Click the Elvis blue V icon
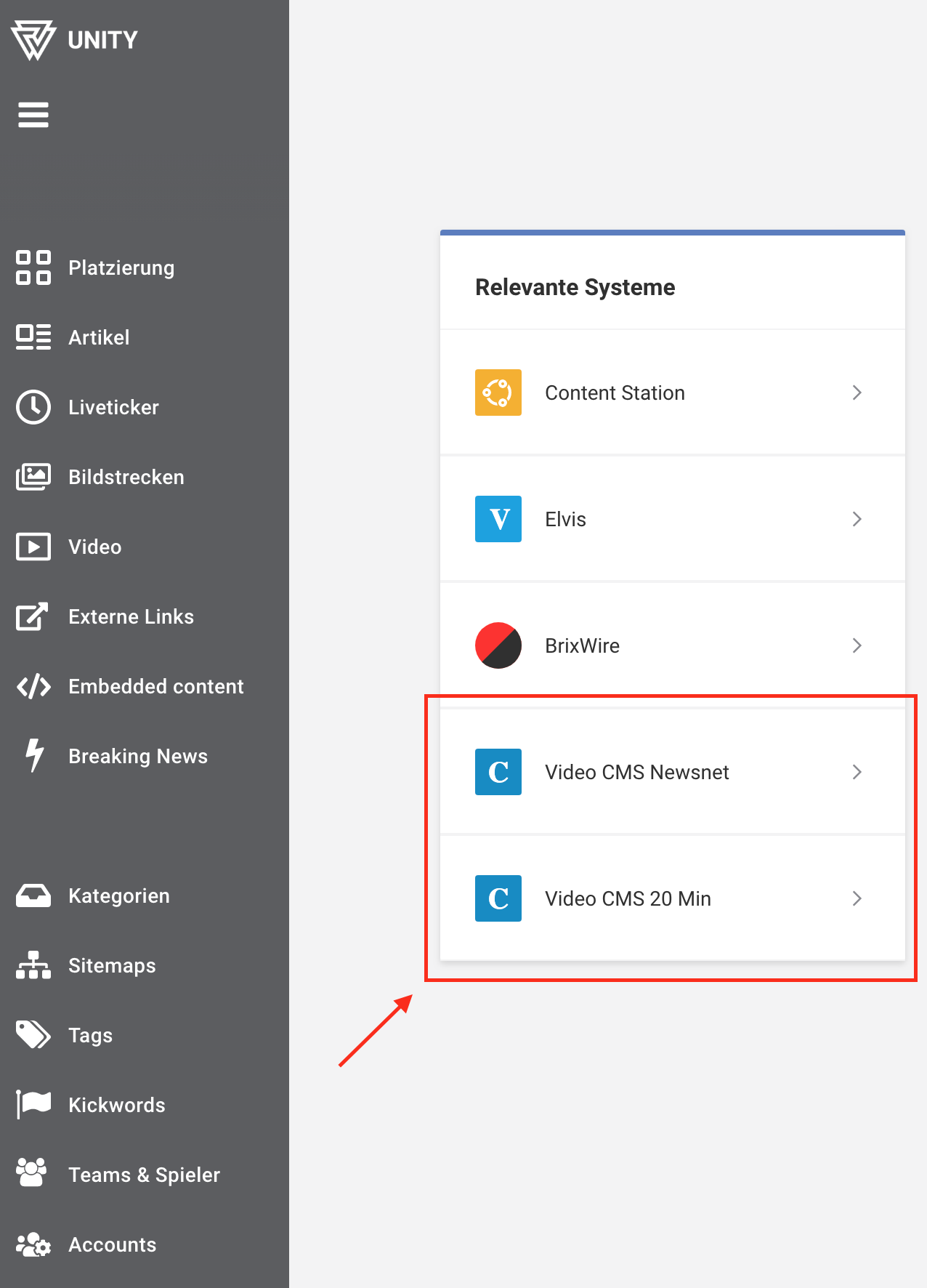This screenshot has height=1288, width=927. click(x=498, y=519)
